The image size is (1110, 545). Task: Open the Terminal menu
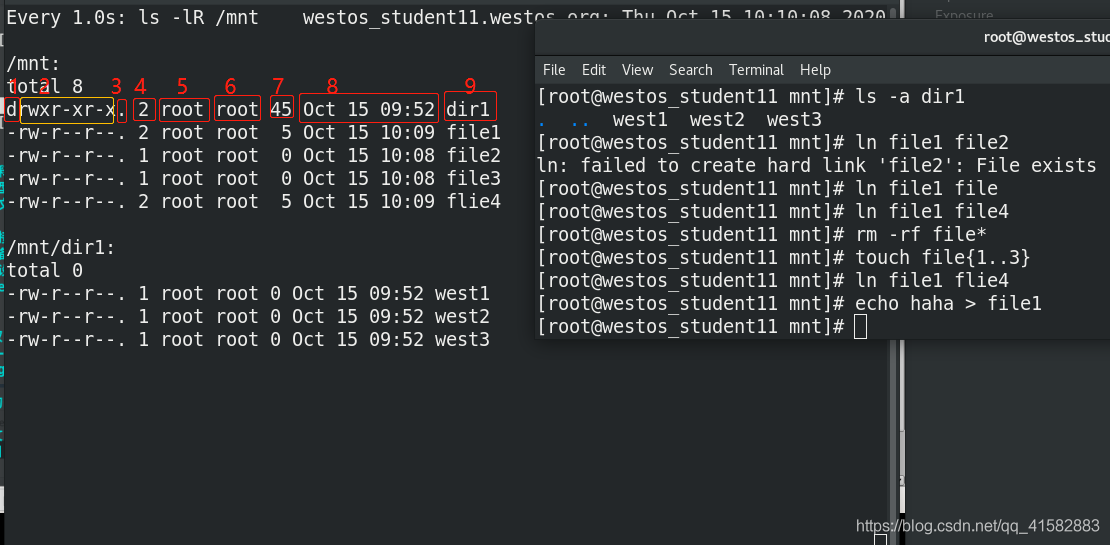(x=756, y=70)
